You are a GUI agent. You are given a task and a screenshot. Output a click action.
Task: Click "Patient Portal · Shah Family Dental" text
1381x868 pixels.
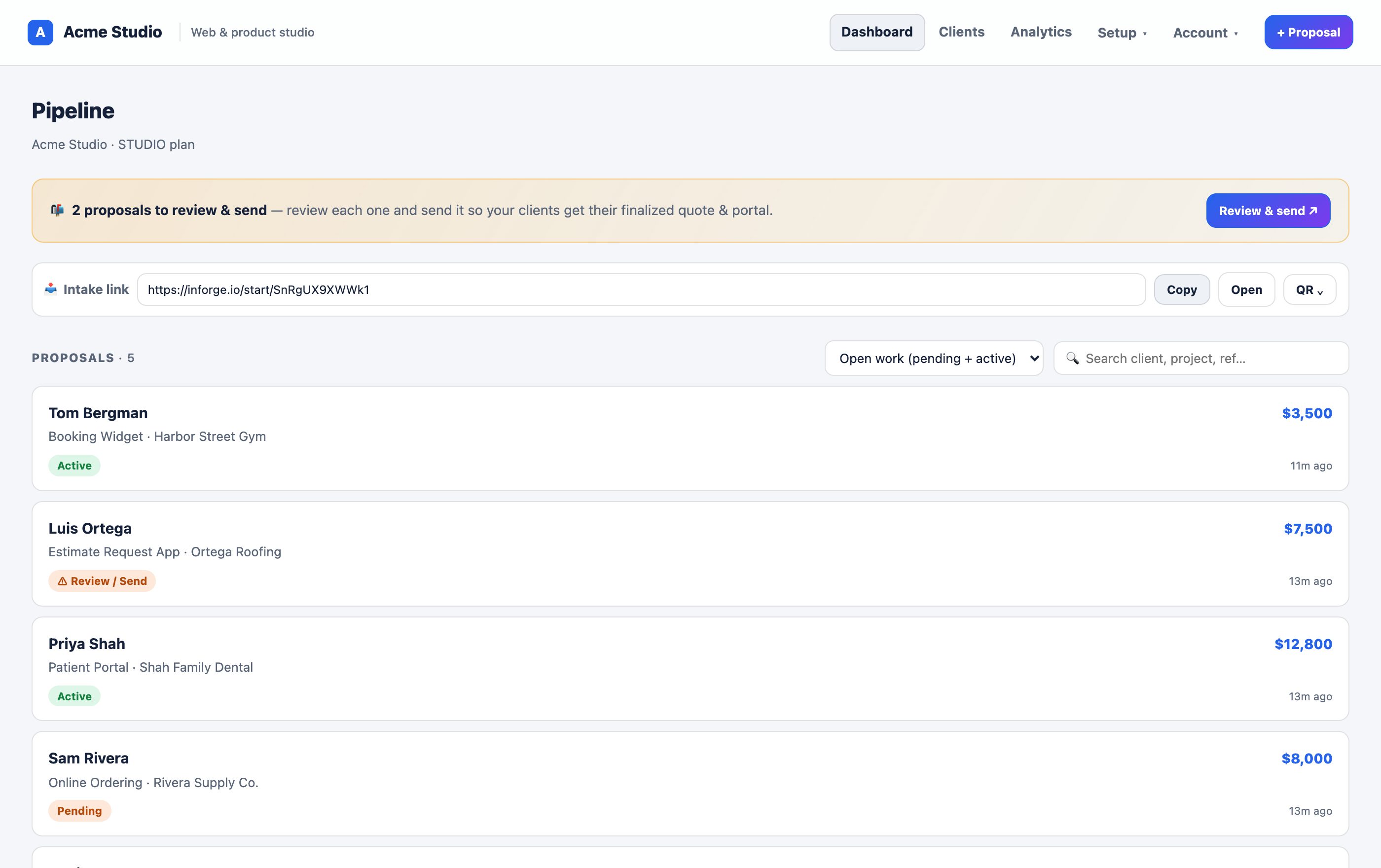[x=150, y=667]
